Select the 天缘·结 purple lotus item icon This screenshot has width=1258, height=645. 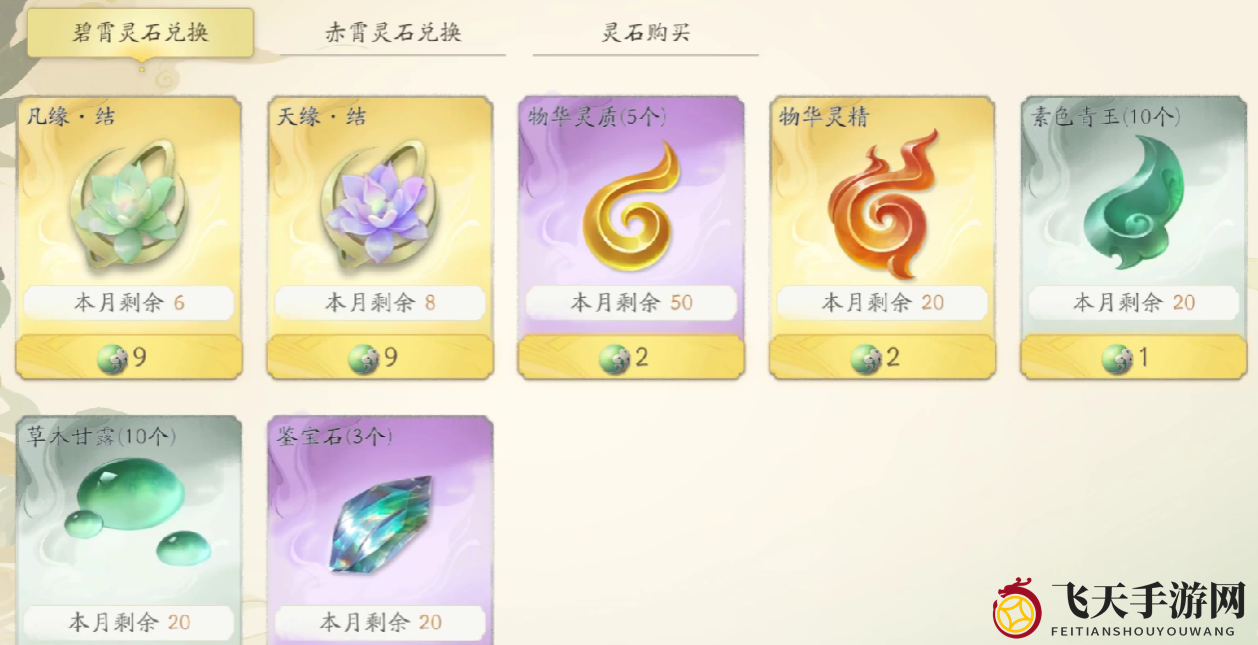click(380, 201)
